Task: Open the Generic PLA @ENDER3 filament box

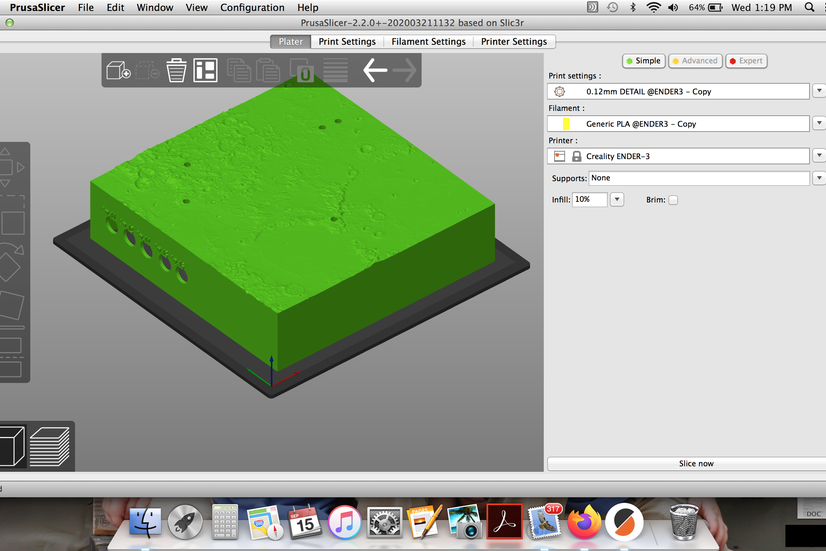Action: pyautogui.click(x=678, y=124)
